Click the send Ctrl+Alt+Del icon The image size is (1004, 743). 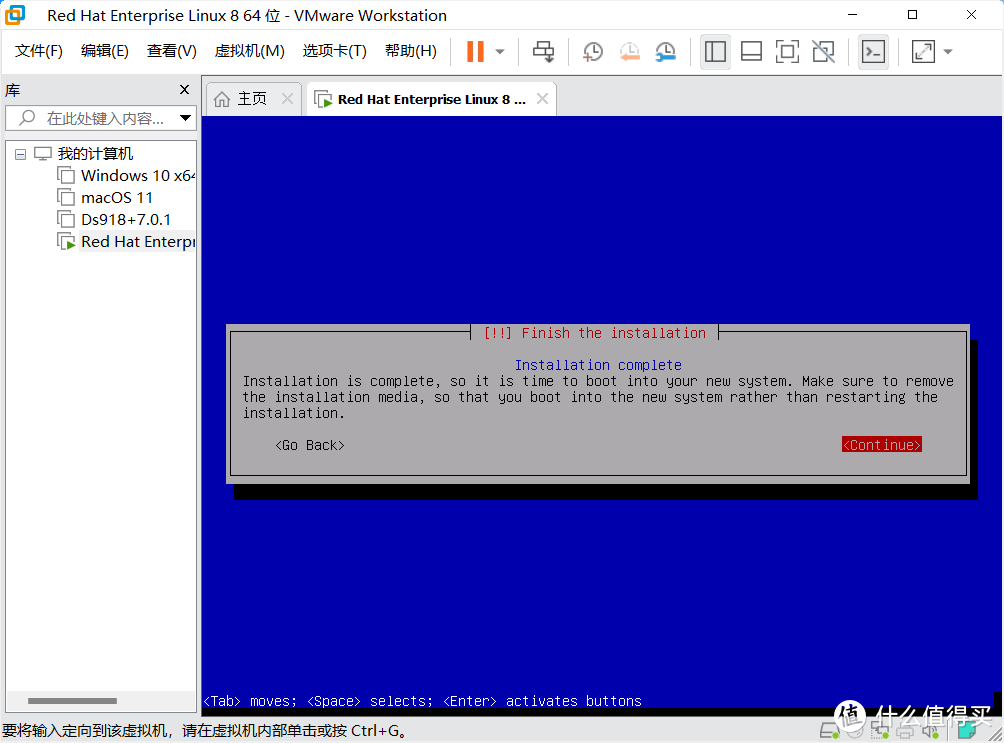tap(544, 52)
